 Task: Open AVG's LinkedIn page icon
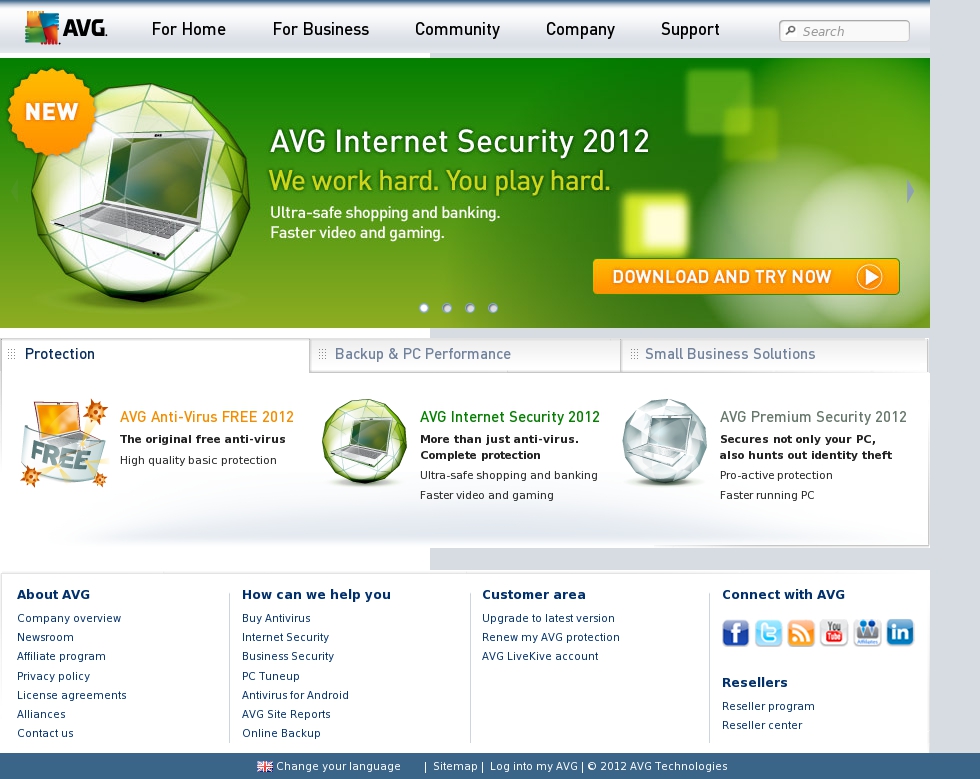(900, 633)
